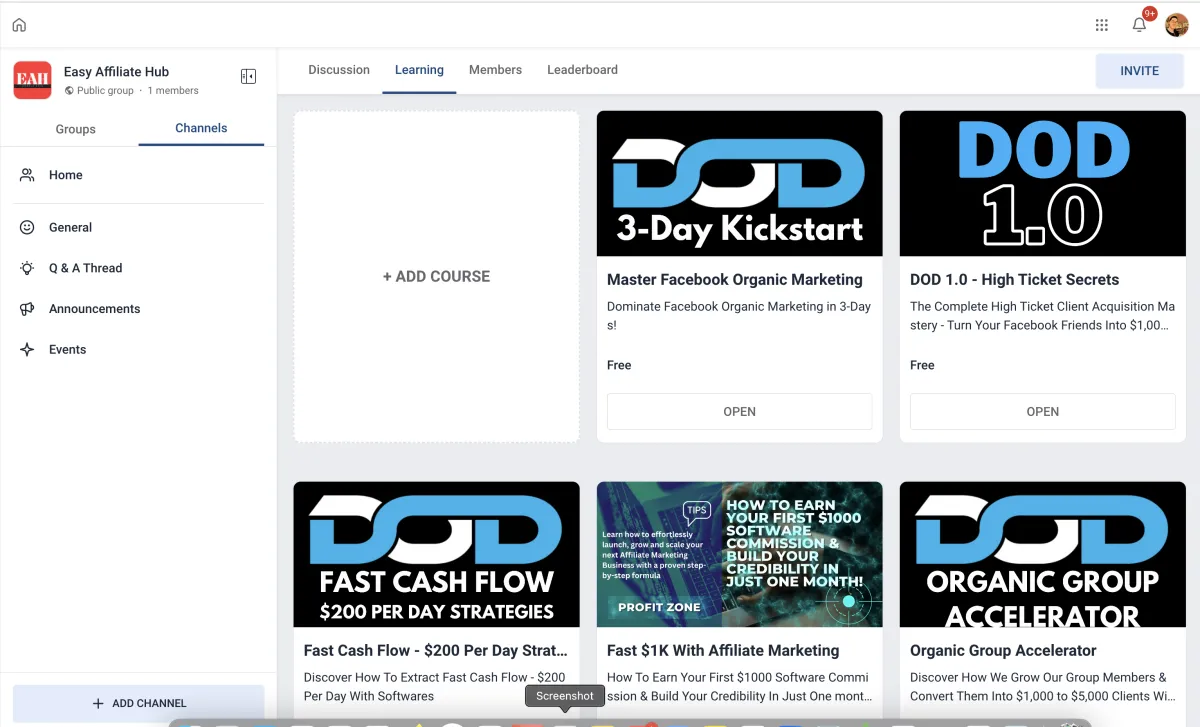Click the Master Facebook Organic Marketing title

point(735,280)
